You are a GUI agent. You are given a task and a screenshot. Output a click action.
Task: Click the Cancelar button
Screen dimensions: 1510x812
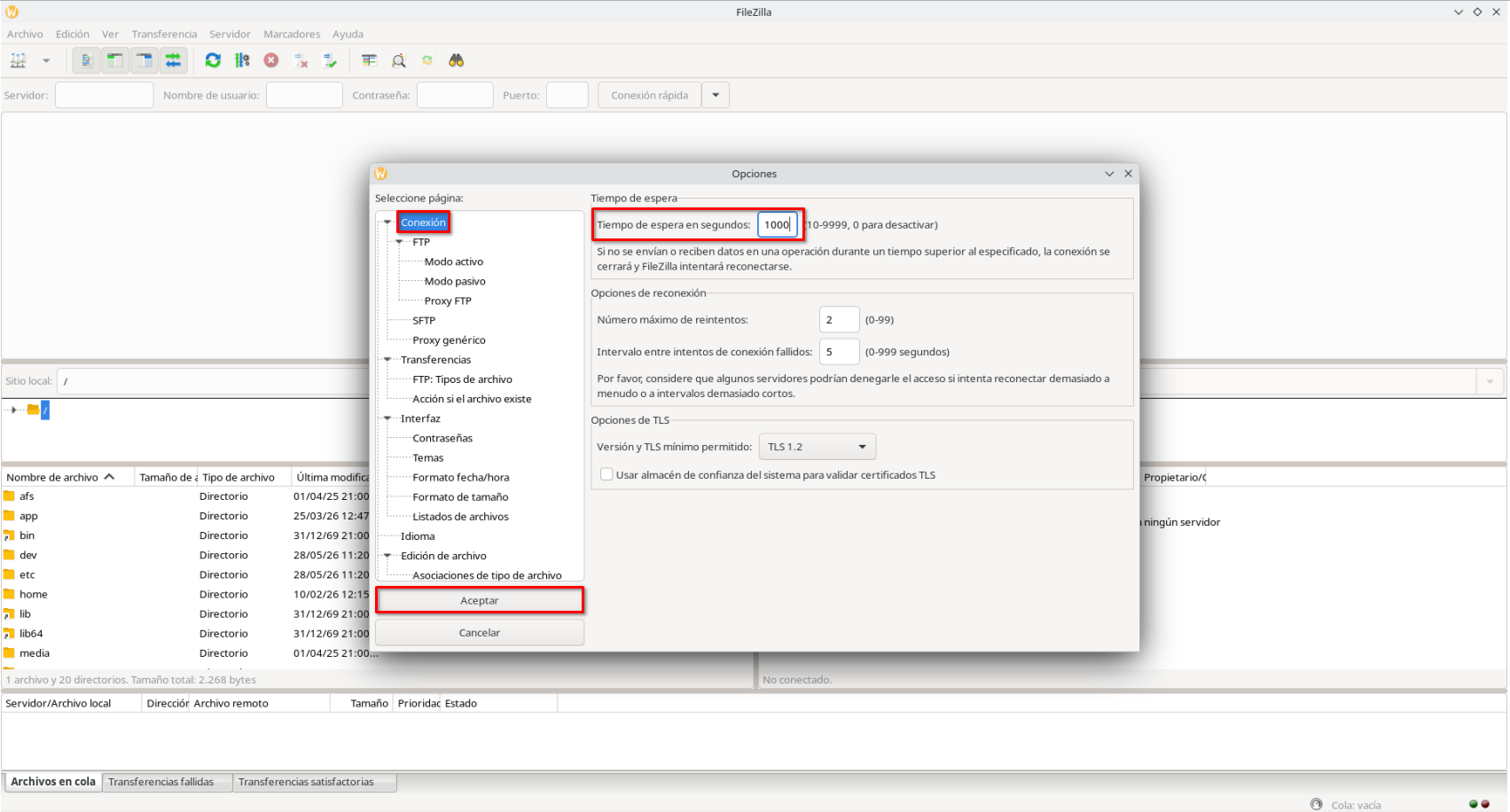click(x=480, y=633)
